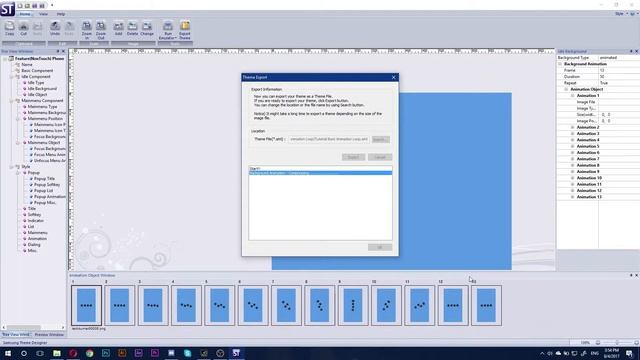This screenshot has width=640, height=360.
Task: Collapse the Mainmenu Position tree node
Action: [18, 119]
